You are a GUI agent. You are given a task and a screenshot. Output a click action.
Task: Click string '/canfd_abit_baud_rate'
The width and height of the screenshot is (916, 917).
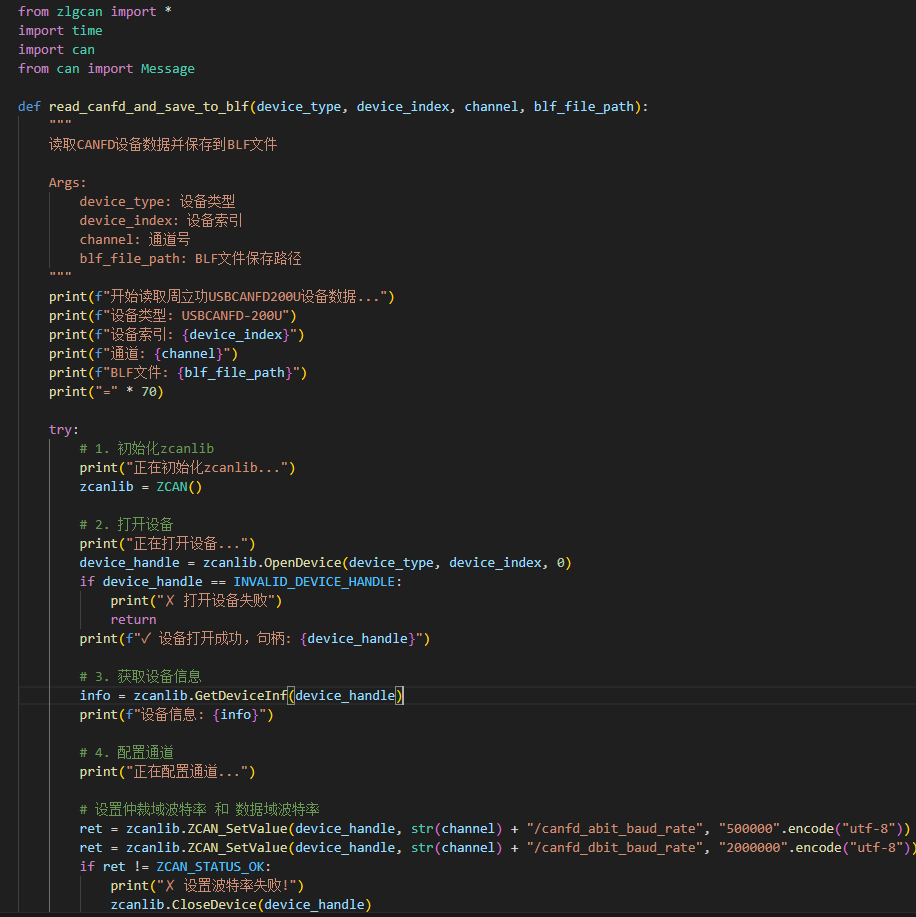[x=614, y=829]
